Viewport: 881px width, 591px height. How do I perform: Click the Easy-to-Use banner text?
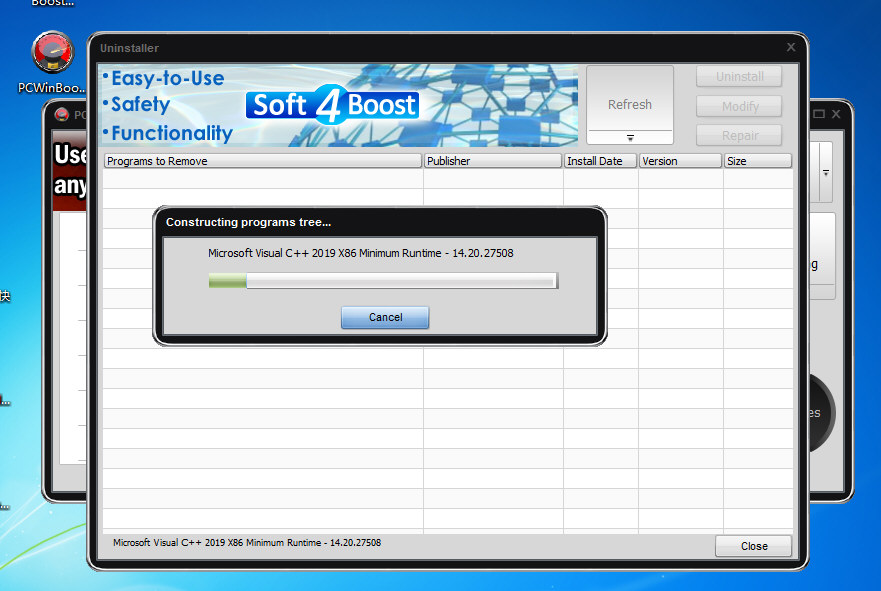click(167, 78)
